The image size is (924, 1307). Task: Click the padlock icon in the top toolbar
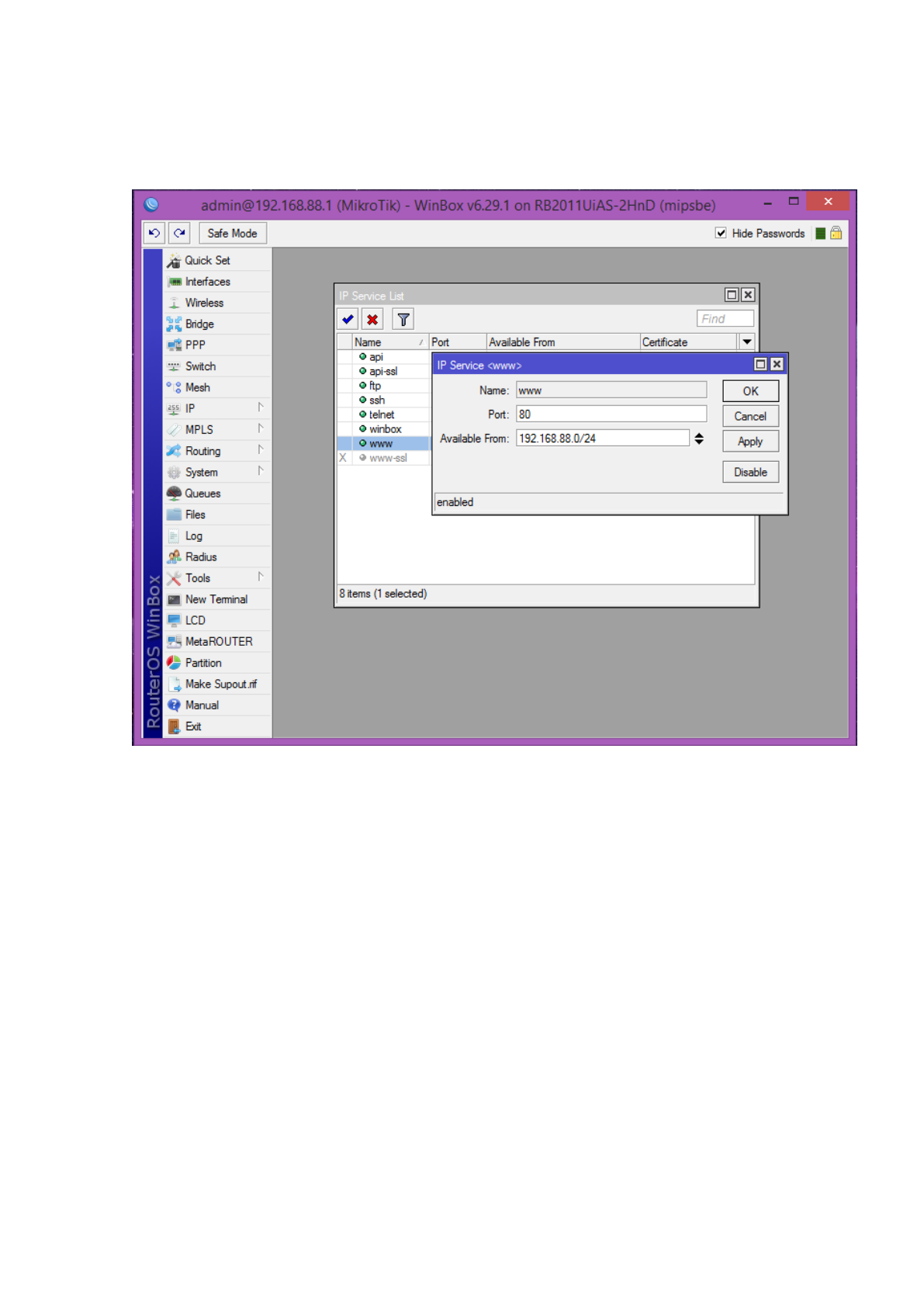point(836,233)
